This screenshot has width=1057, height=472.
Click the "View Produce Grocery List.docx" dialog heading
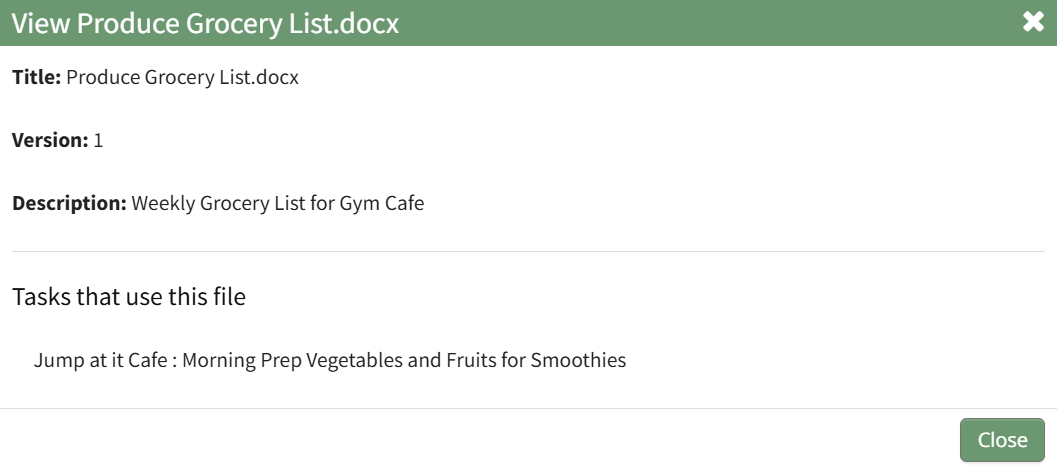coord(205,24)
